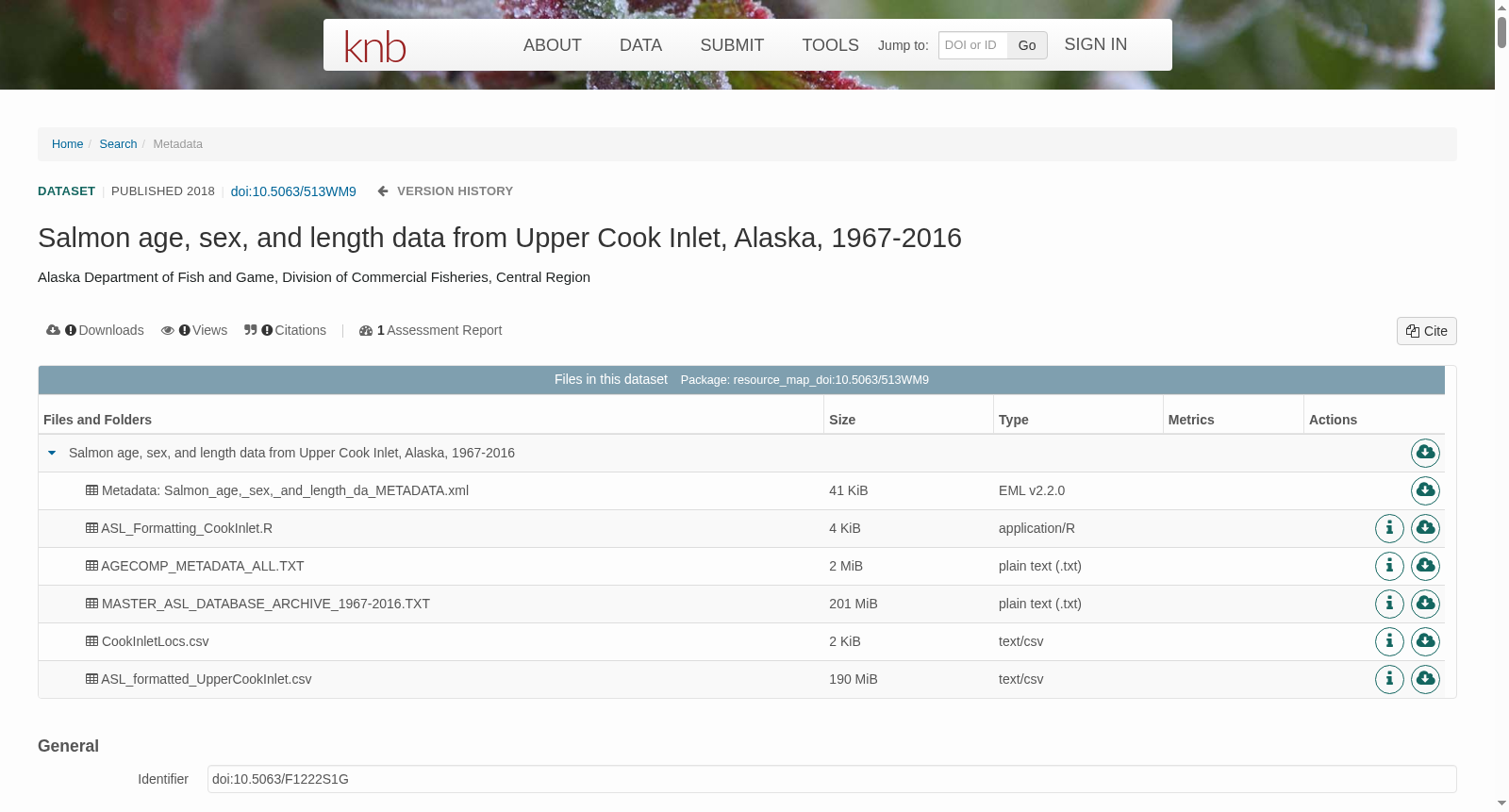The height and width of the screenshot is (812, 1509).
Task: Download the Metadata XML file
Action: (1425, 490)
